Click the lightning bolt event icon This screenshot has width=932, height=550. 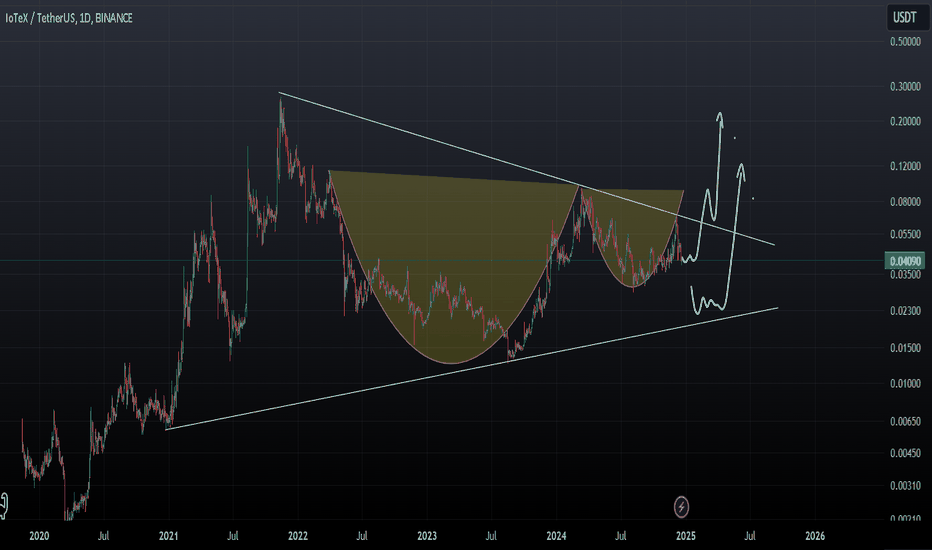click(x=681, y=507)
